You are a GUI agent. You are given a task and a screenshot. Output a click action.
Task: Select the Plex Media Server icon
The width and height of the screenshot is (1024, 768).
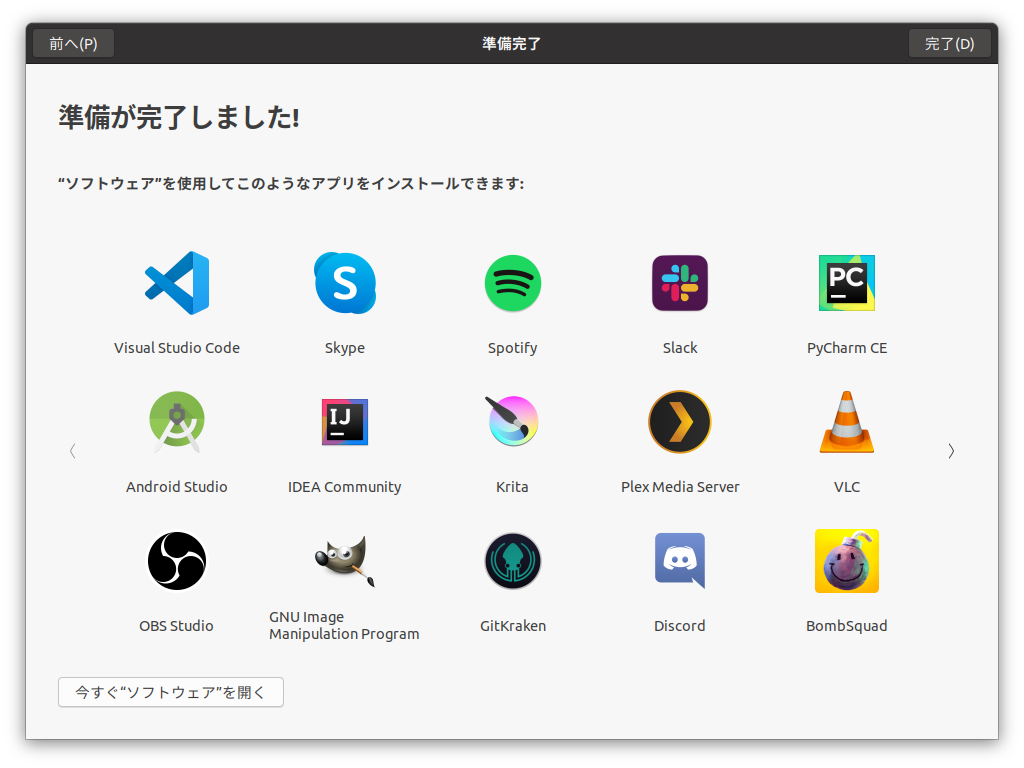[x=680, y=422]
